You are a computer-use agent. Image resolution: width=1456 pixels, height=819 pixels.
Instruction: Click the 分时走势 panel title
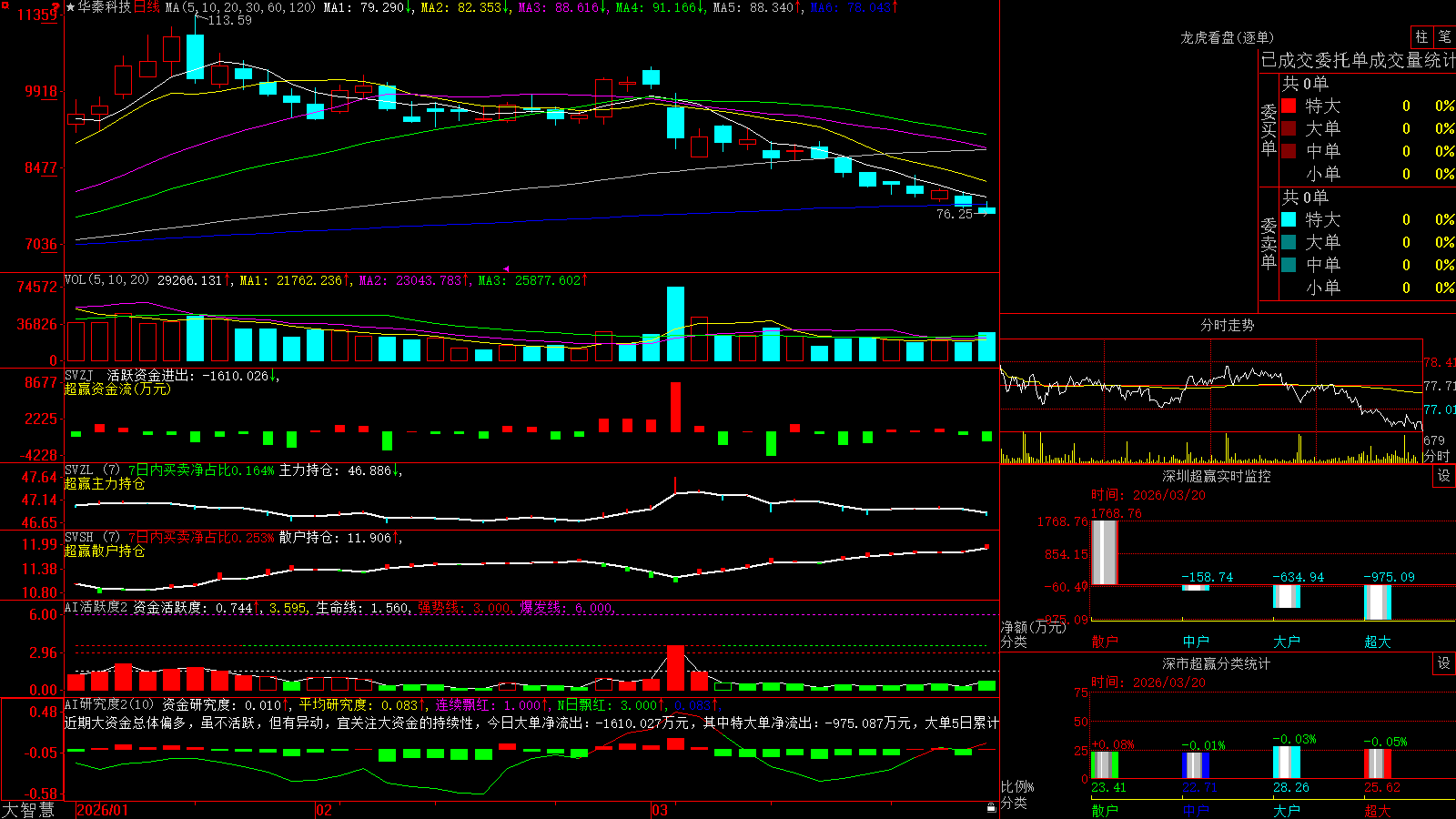1227,325
